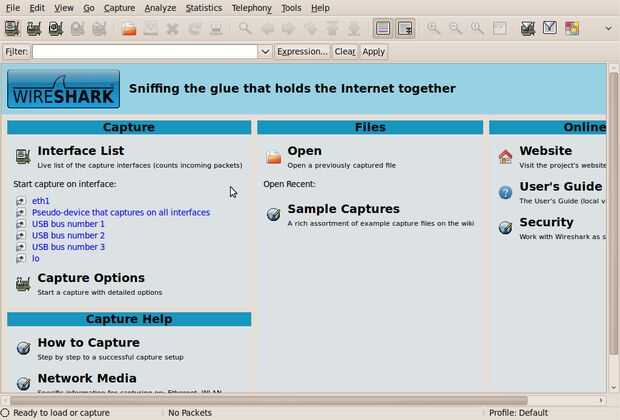Click the Find Packet magnifier icon
Image resolution: width=620 pixels, height=420 pixels.
[x=245, y=28]
